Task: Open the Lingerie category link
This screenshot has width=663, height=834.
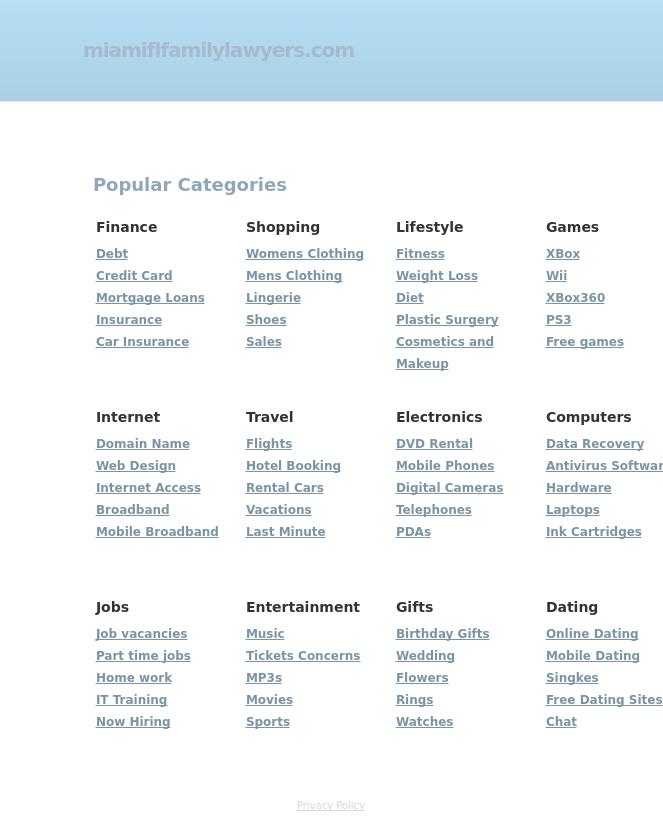Action: [273, 298]
